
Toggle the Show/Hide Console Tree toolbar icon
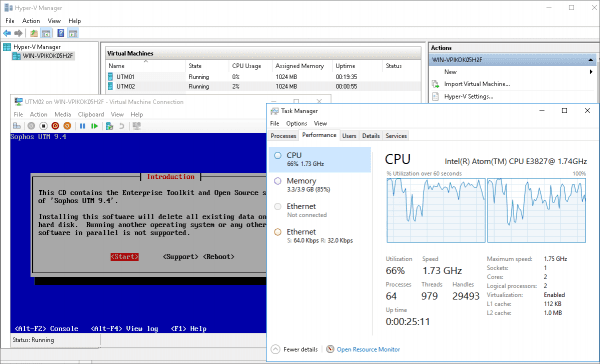coord(46,33)
